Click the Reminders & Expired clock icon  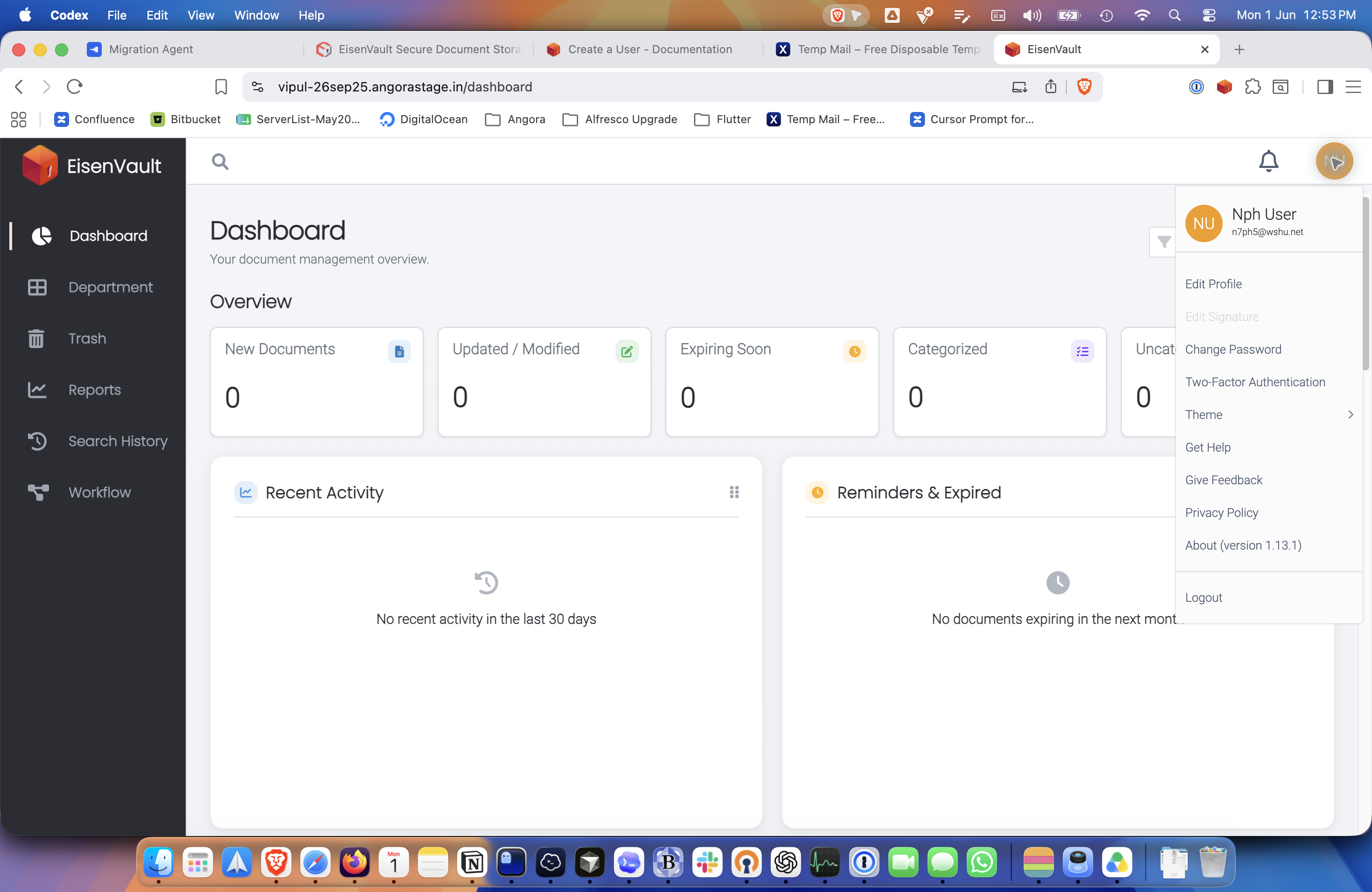pos(817,492)
